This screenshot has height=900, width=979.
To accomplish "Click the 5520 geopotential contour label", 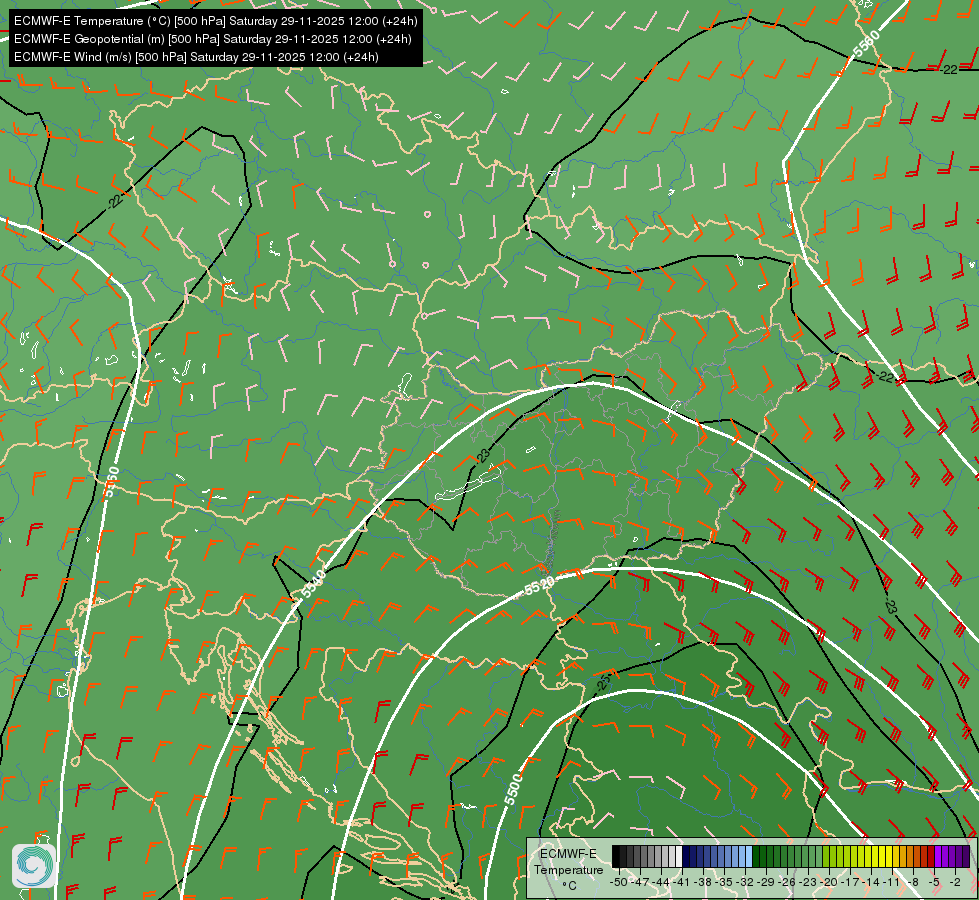I will coord(539,586).
